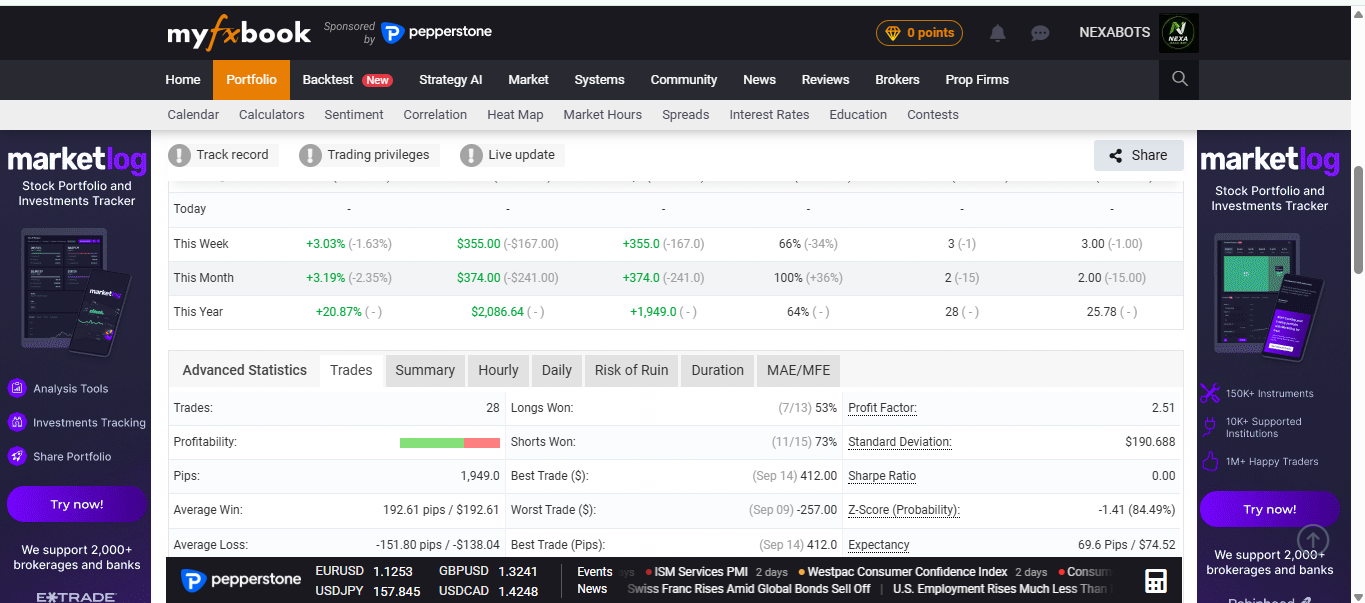Open the Home menu
The image size is (1365, 603).
tap(183, 80)
